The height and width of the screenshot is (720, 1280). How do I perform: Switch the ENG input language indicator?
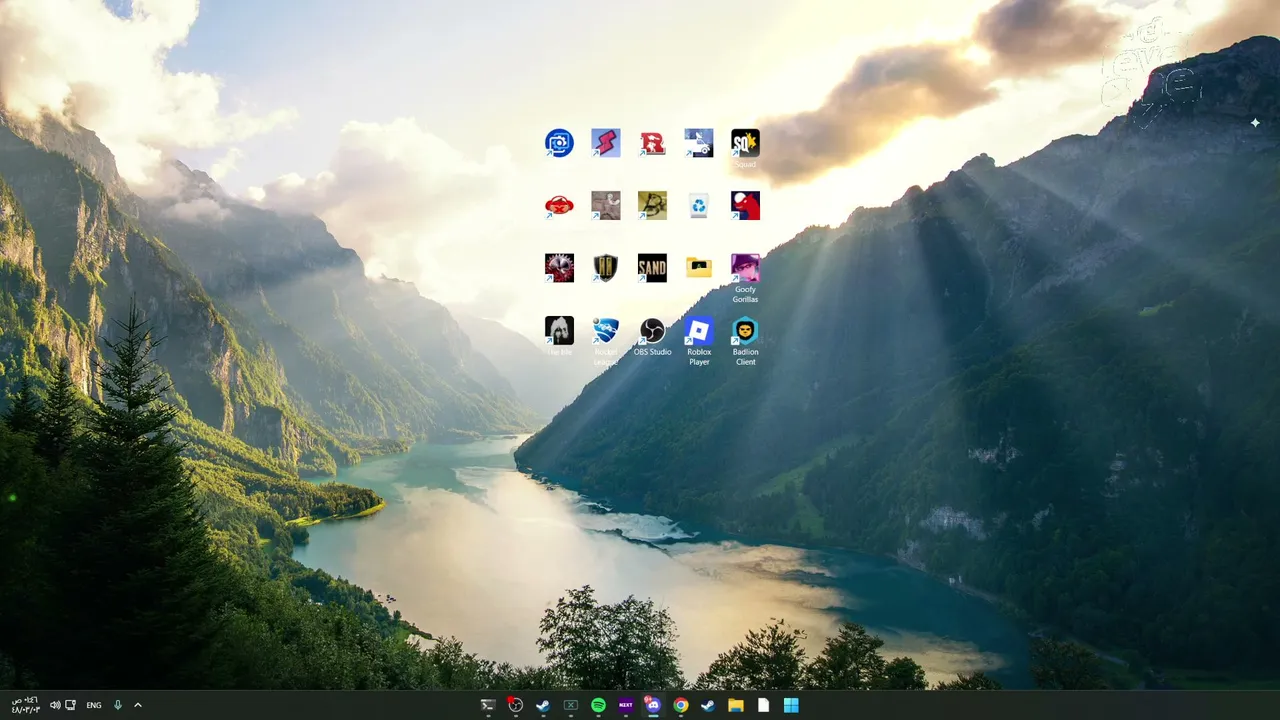click(94, 705)
